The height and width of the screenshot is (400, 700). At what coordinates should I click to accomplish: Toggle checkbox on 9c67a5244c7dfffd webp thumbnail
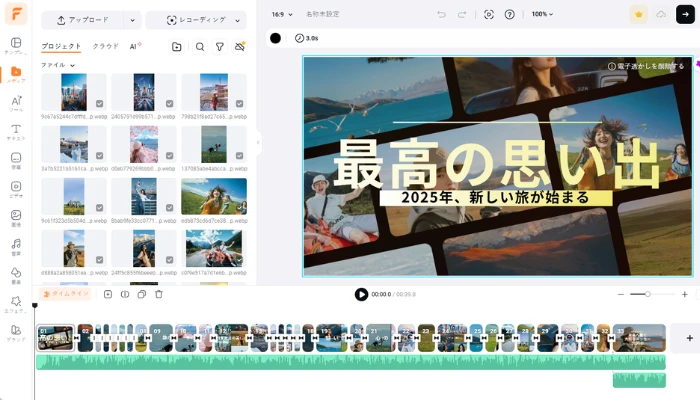[x=100, y=104]
